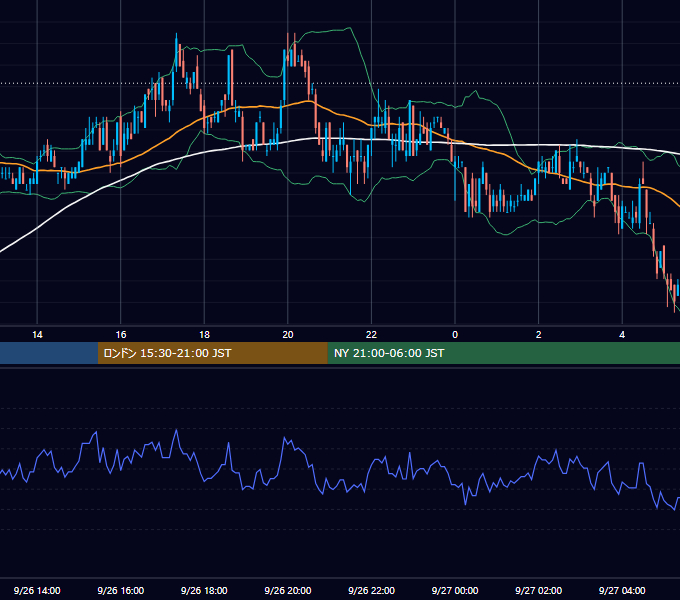Click the NY 21:00-06:00 JST session bar
This screenshot has width=680, height=600.
coord(503,353)
